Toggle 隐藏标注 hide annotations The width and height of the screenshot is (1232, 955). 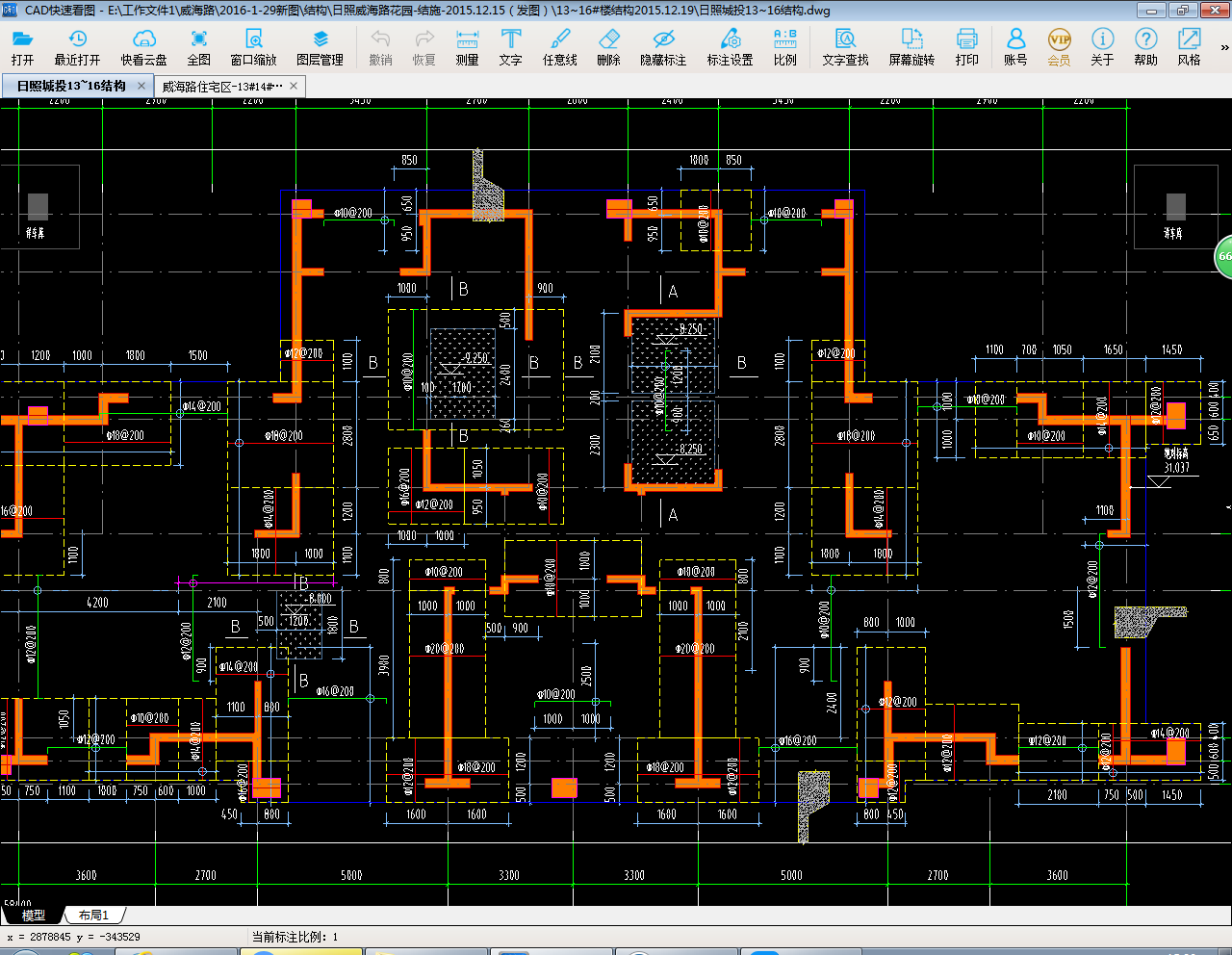point(663,47)
